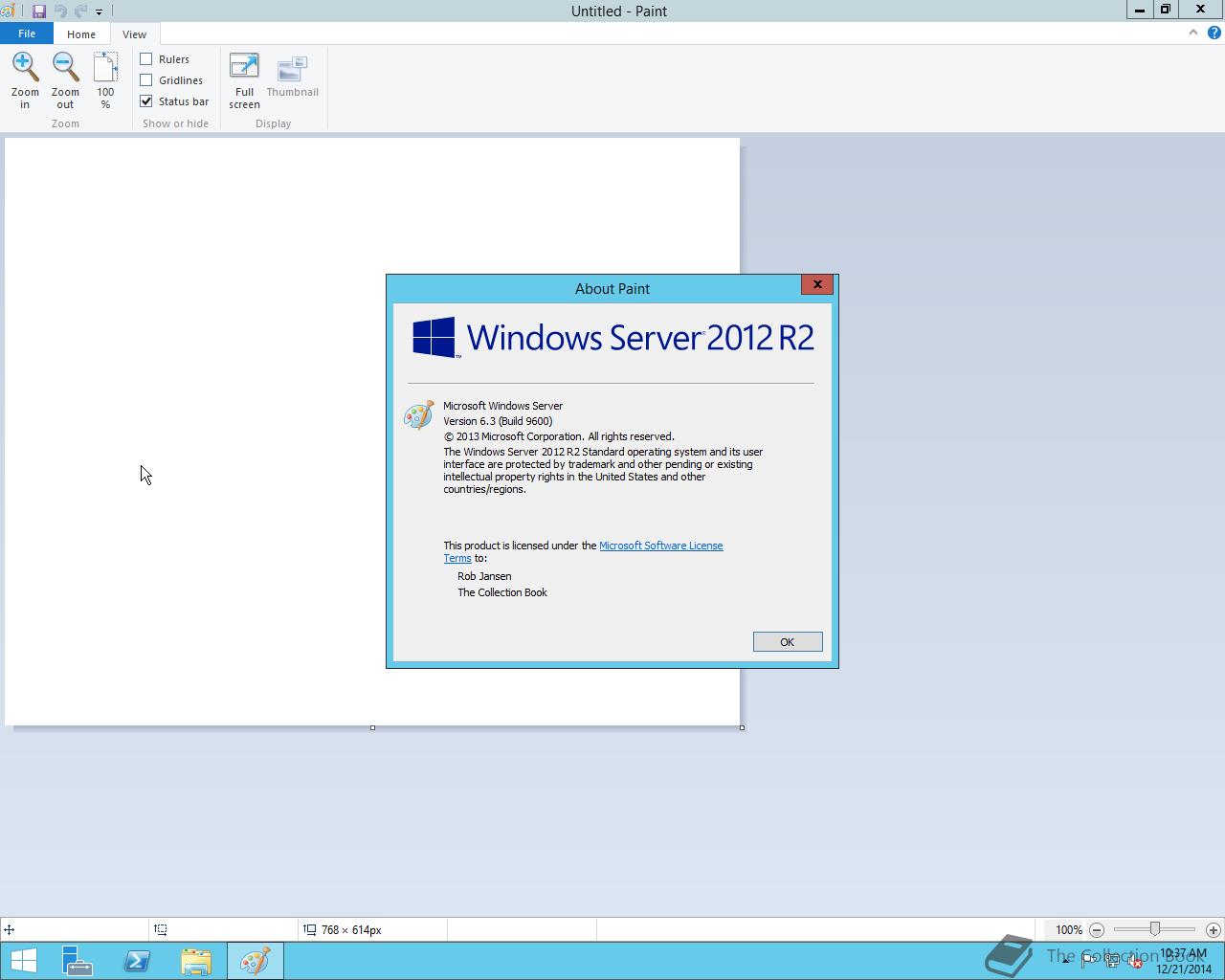This screenshot has width=1225, height=980.
Task: Enable the Rulers checkbox
Action: [146, 59]
